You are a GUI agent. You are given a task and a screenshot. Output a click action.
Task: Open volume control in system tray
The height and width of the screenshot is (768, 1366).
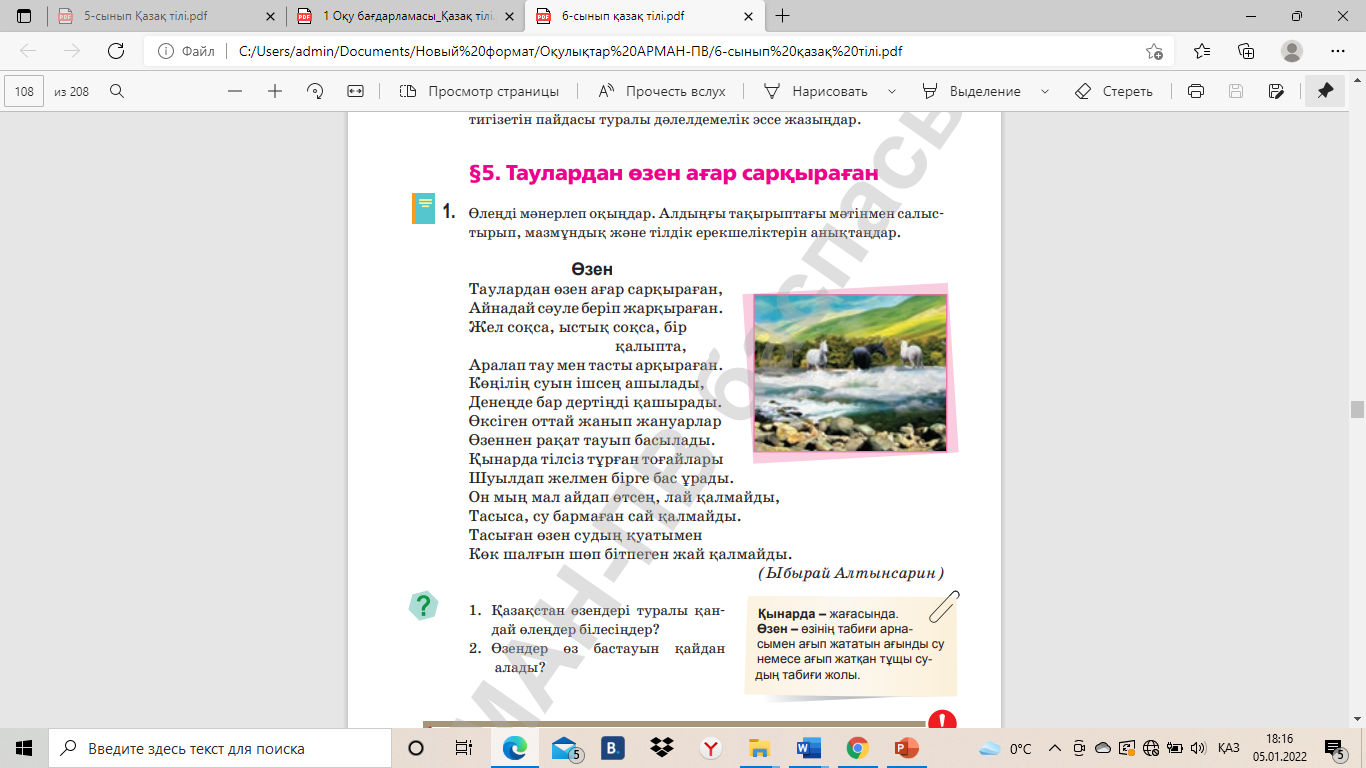pyautogui.click(x=1196, y=748)
